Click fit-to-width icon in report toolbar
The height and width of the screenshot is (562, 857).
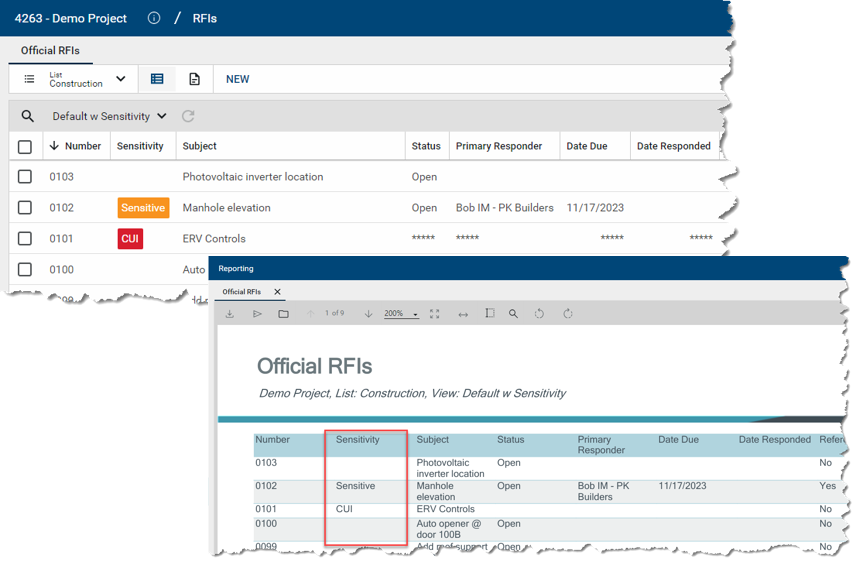tap(463, 314)
